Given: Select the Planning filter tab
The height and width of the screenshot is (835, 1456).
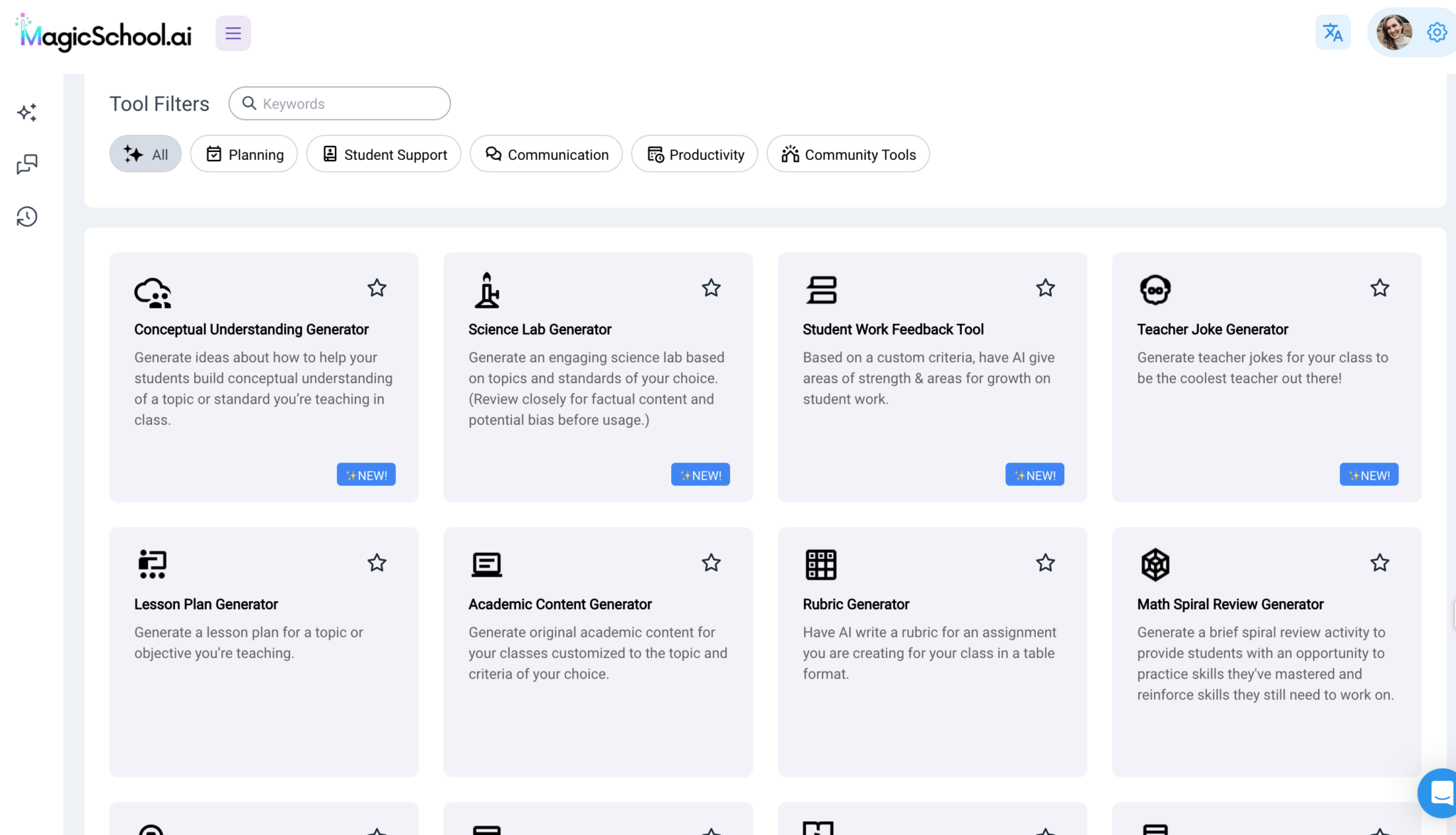Looking at the screenshot, I should click(244, 154).
